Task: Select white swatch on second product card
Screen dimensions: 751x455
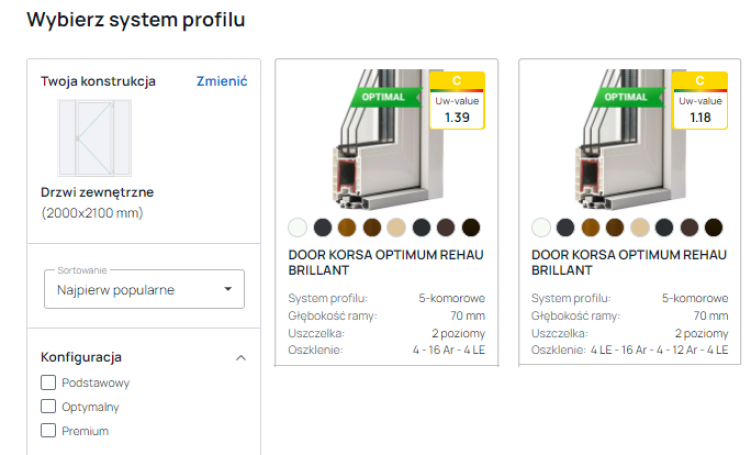Action: click(541, 227)
